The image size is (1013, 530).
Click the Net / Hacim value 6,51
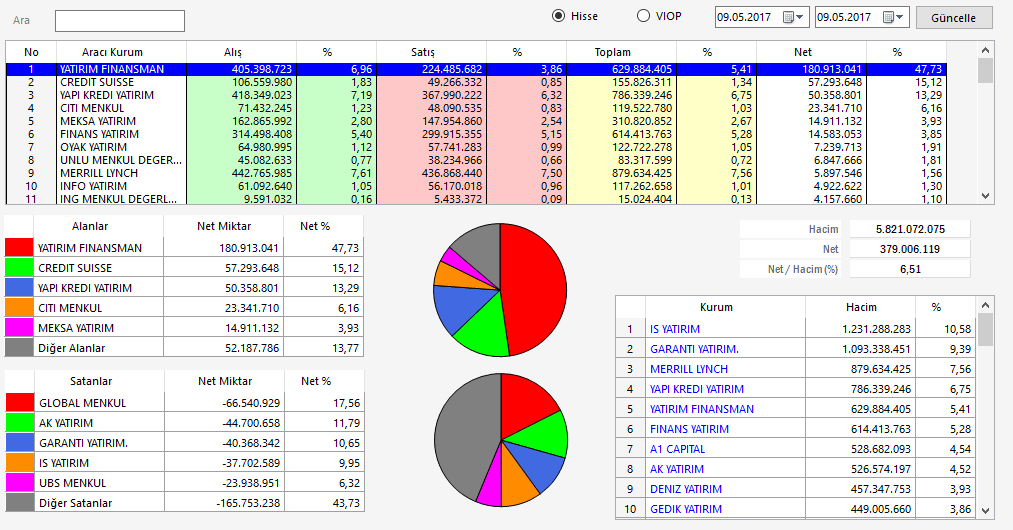pos(910,269)
